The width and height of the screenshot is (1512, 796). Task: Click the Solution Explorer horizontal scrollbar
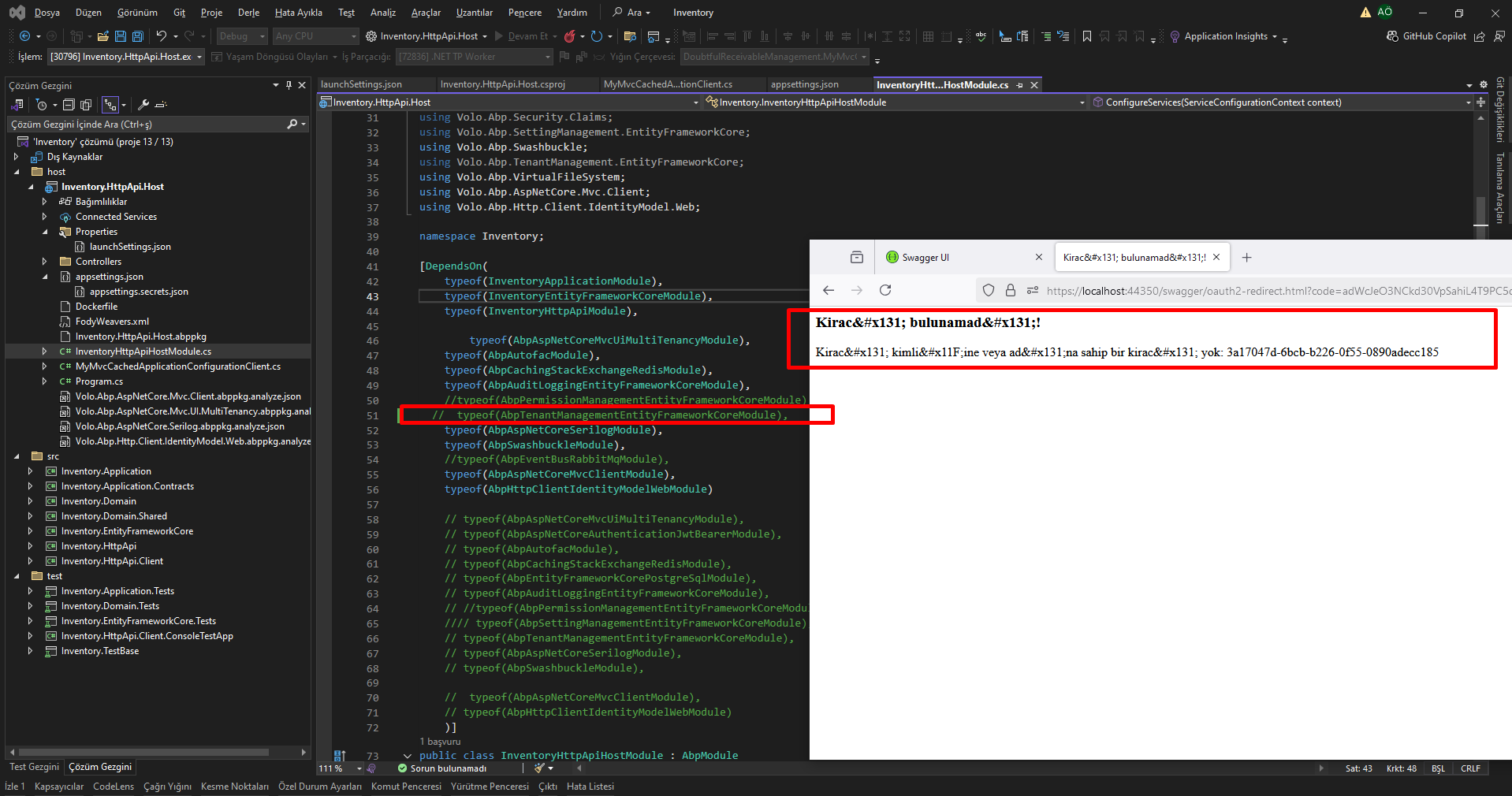[x=142, y=753]
